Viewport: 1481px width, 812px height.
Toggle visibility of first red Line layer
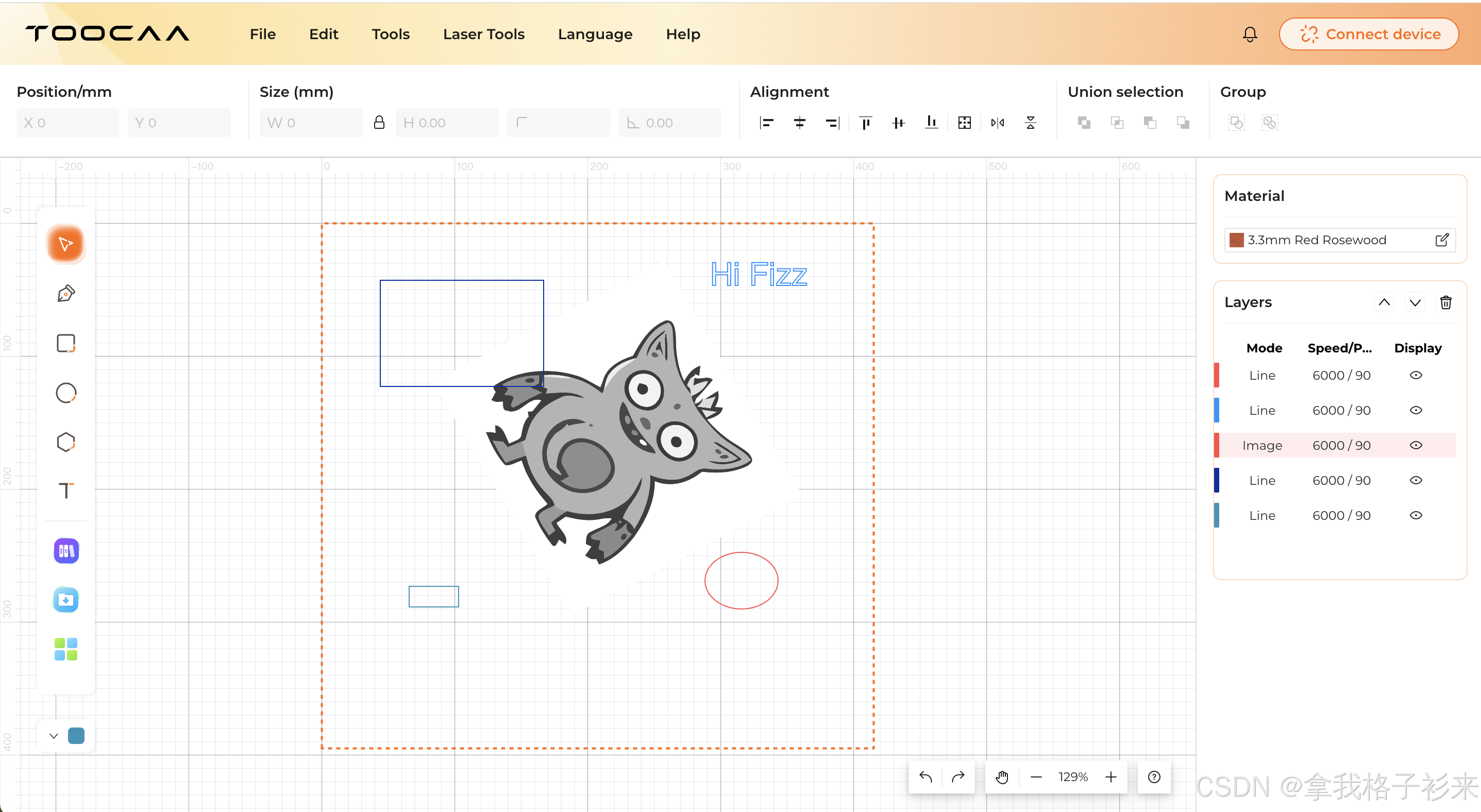[1416, 375]
